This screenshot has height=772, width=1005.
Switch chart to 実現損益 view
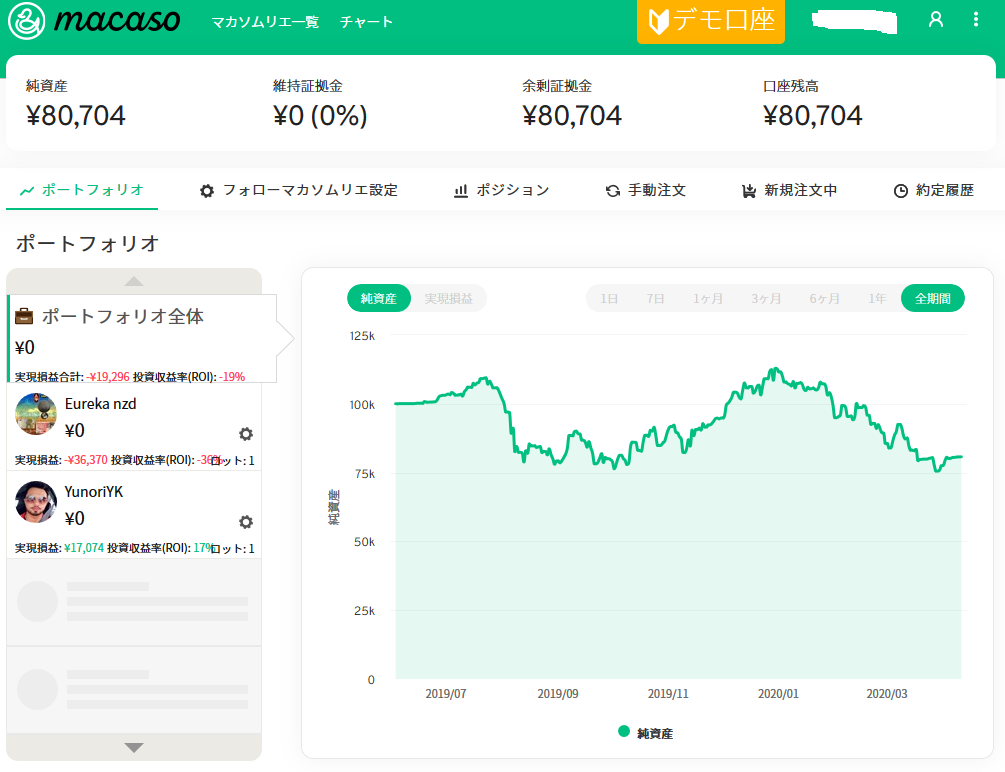pyautogui.click(x=448, y=298)
